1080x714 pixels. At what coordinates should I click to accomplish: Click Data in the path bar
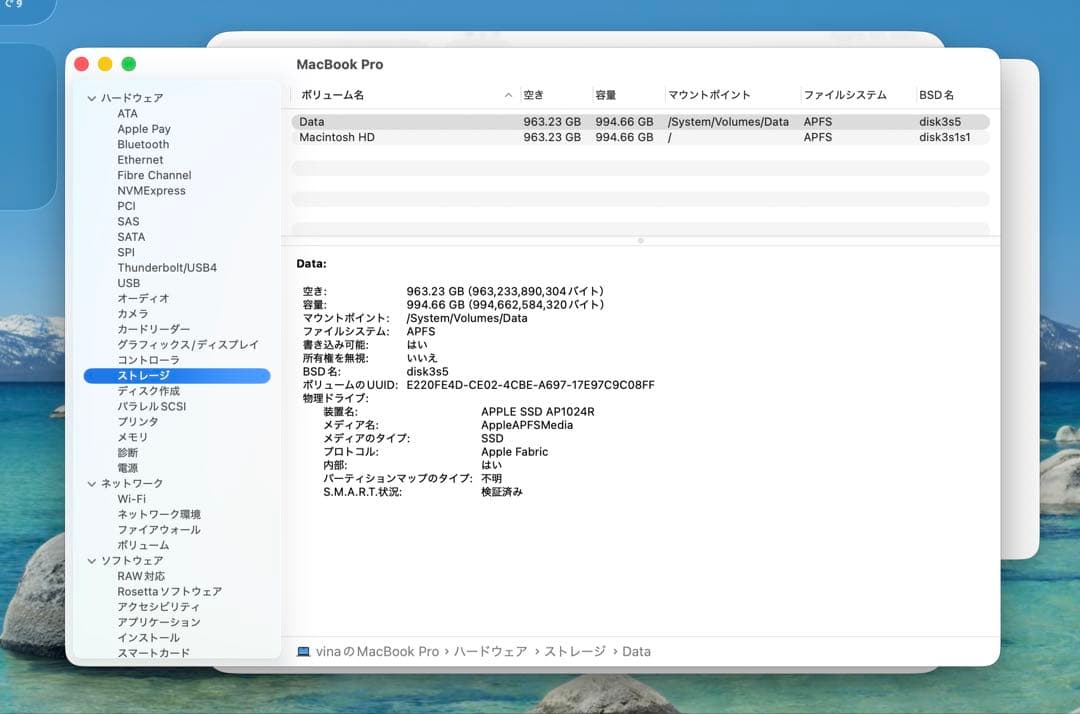pos(636,651)
